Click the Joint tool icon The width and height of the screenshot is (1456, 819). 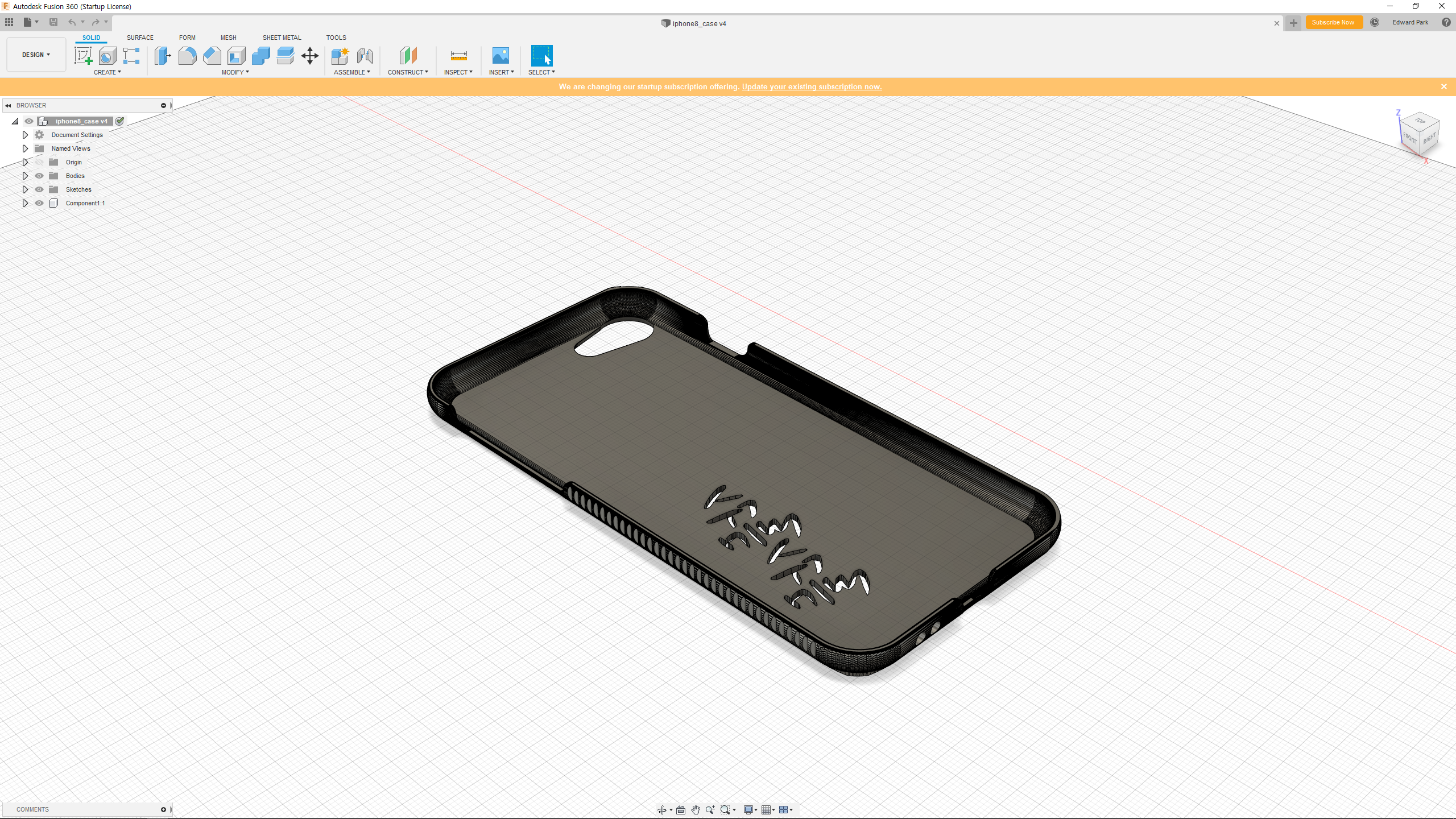(365, 55)
